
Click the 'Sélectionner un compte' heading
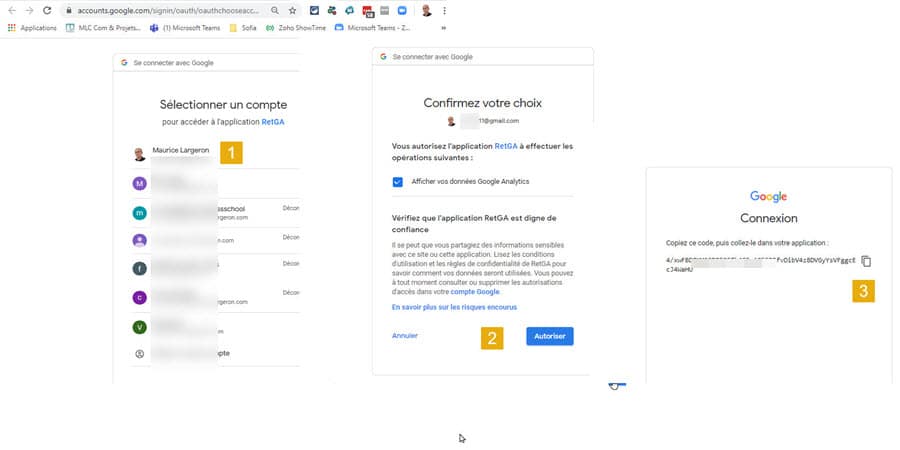[x=223, y=104]
